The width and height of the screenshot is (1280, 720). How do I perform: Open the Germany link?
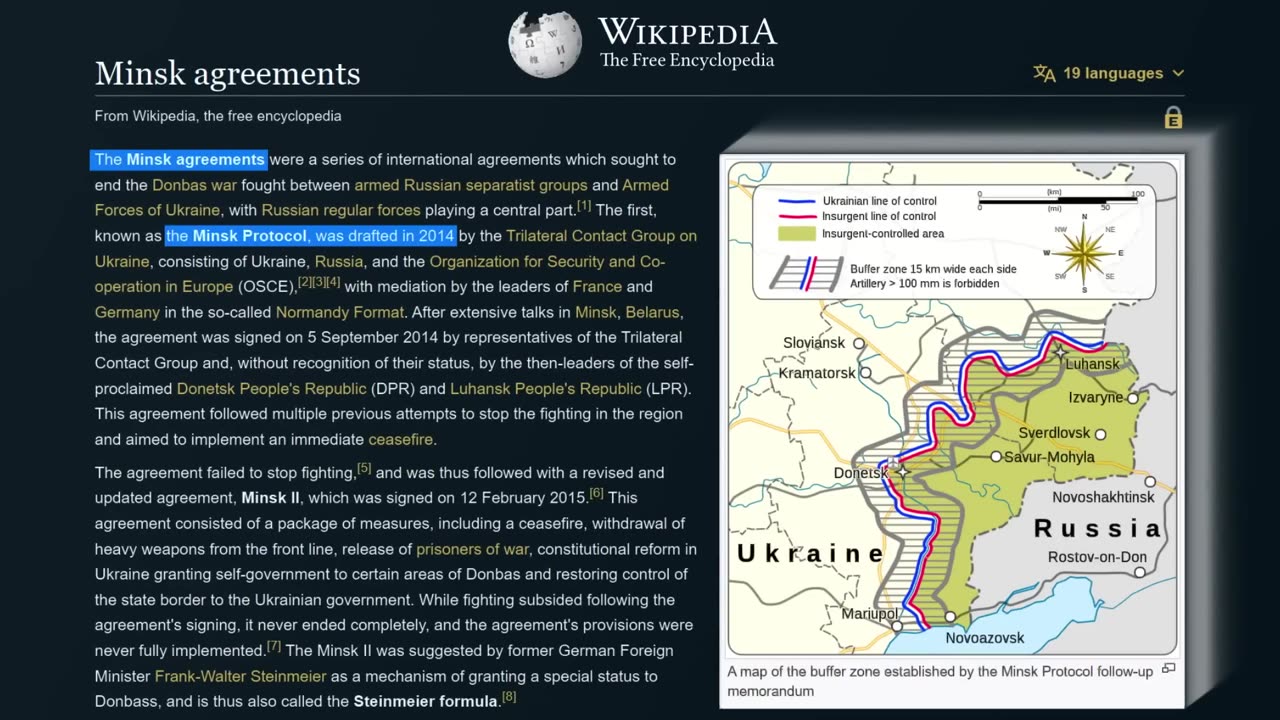pos(127,312)
